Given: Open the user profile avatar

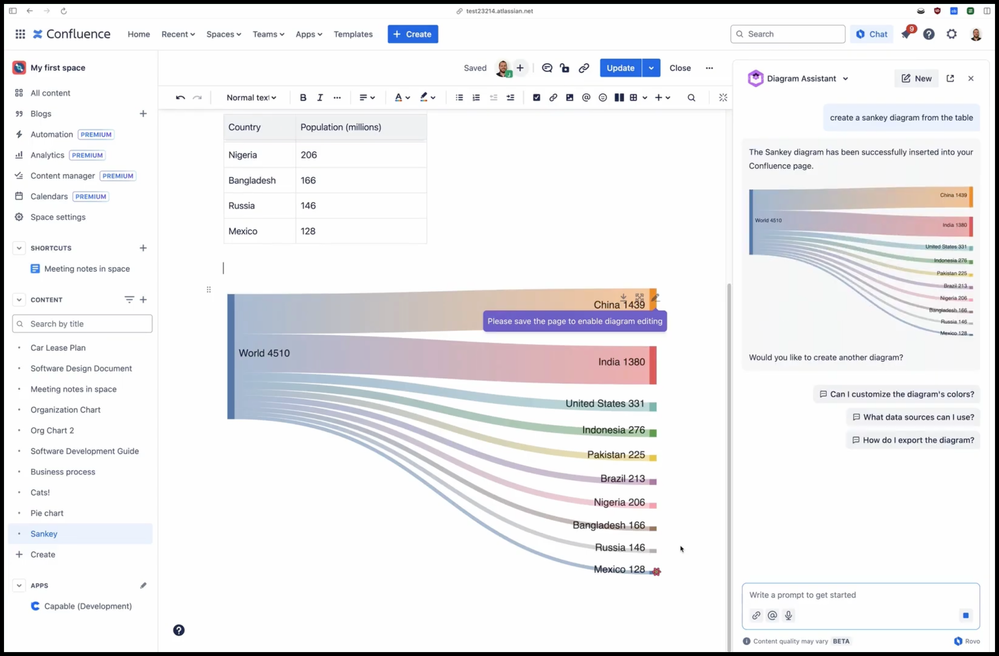Looking at the screenshot, I should point(976,34).
